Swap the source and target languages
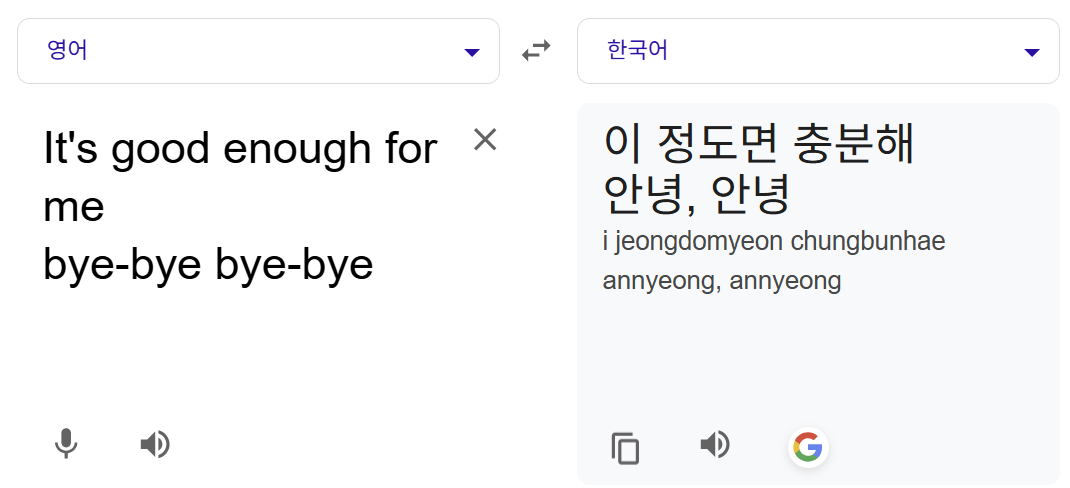This screenshot has height=488, width=1070. [536, 51]
